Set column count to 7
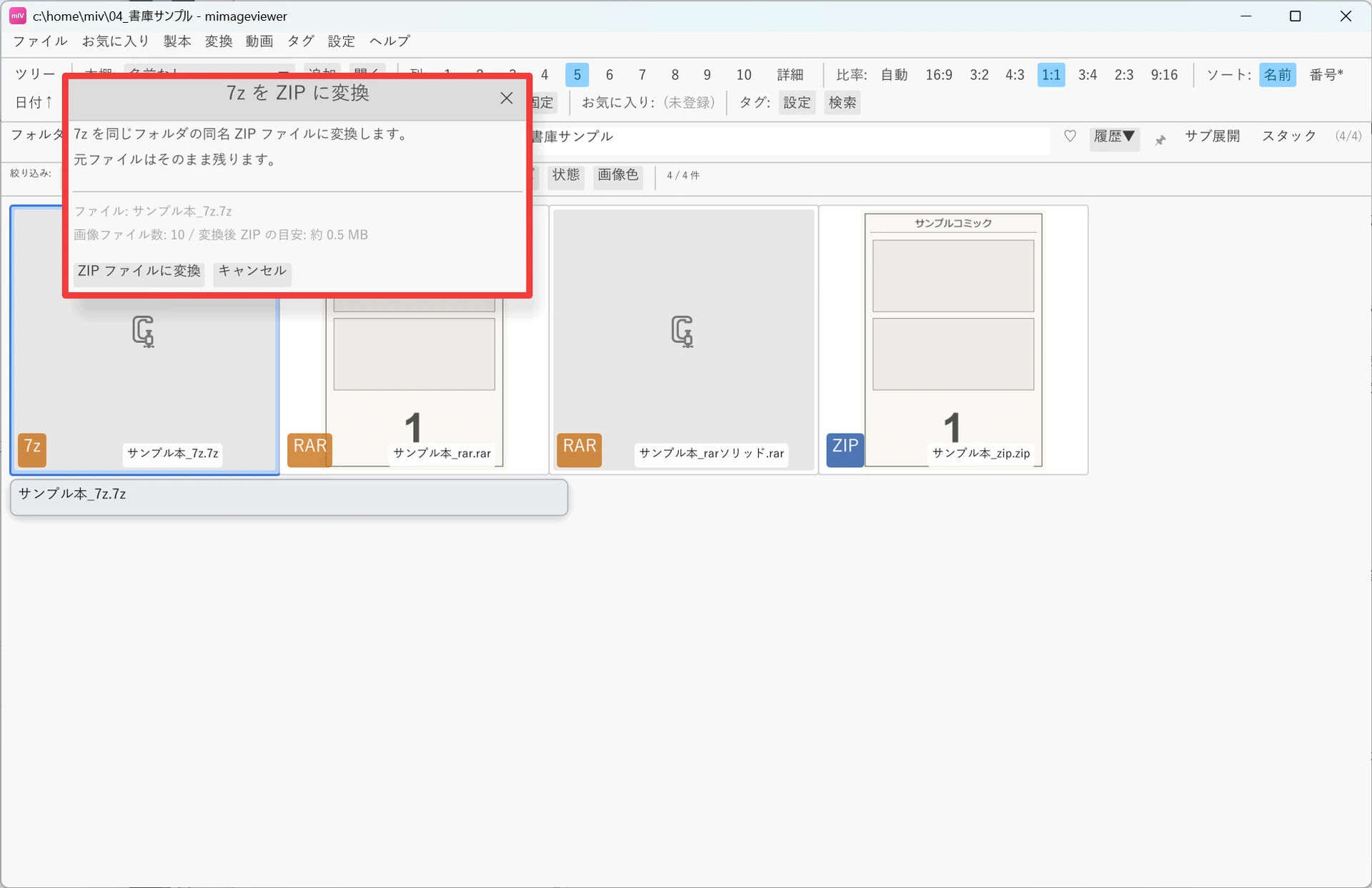Viewport: 1372px width, 888px height. point(642,74)
